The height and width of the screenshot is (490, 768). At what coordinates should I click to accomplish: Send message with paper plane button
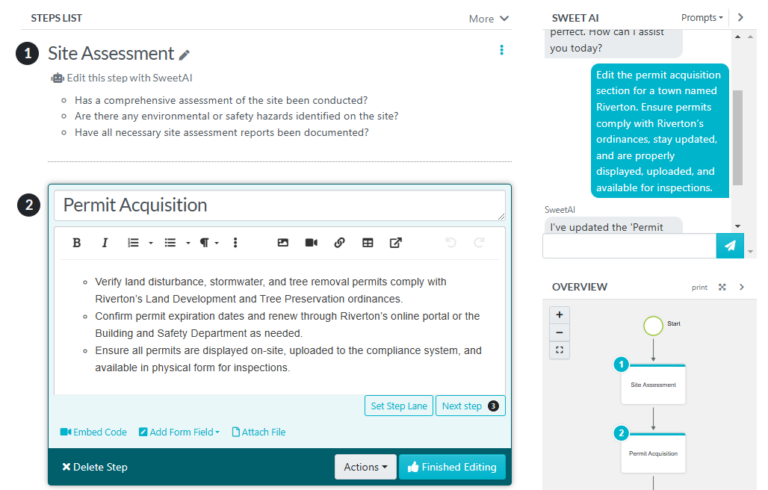click(730, 245)
